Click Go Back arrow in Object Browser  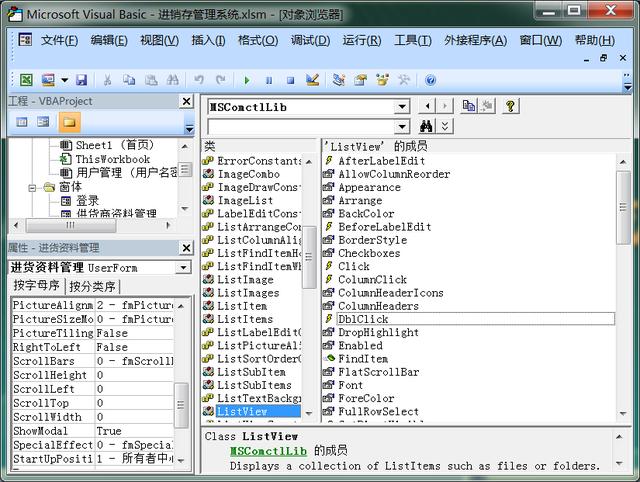click(427, 106)
